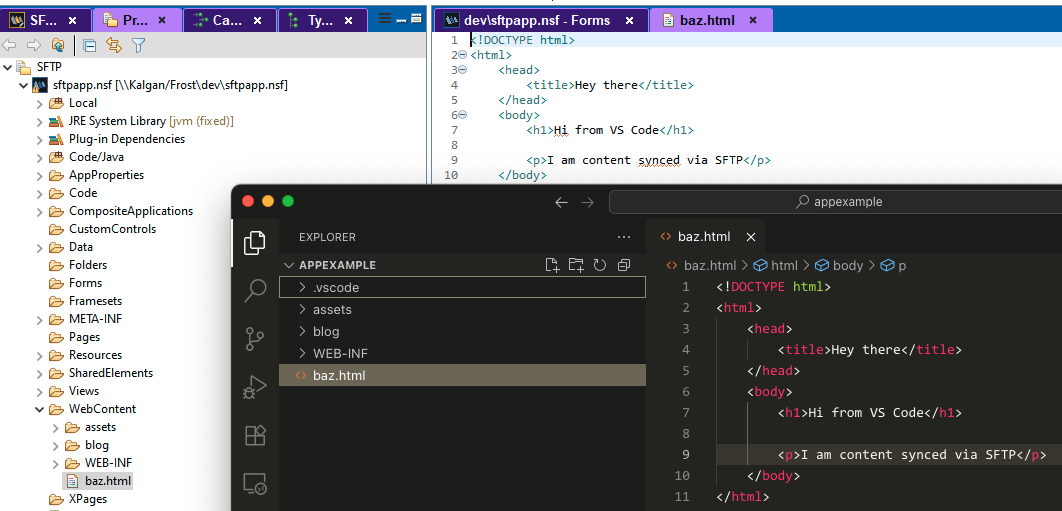This screenshot has width=1062, height=511.
Task: Collapse the APPEXAMPLE section header
Action: [290, 265]
